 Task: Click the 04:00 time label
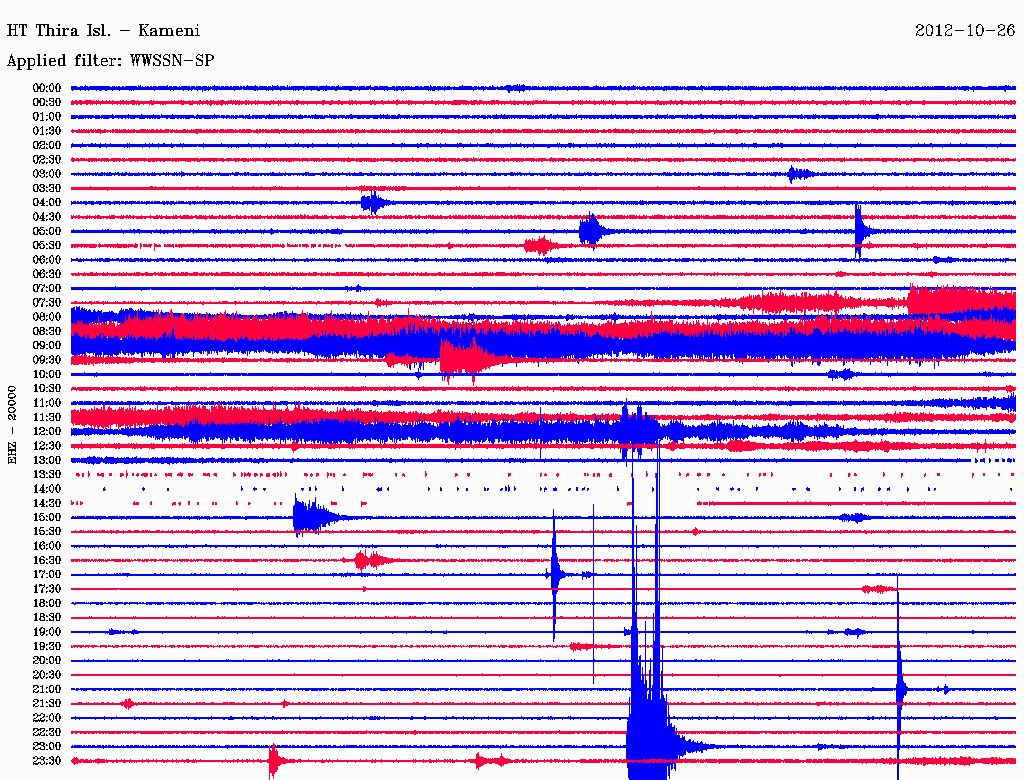(47, 203)
